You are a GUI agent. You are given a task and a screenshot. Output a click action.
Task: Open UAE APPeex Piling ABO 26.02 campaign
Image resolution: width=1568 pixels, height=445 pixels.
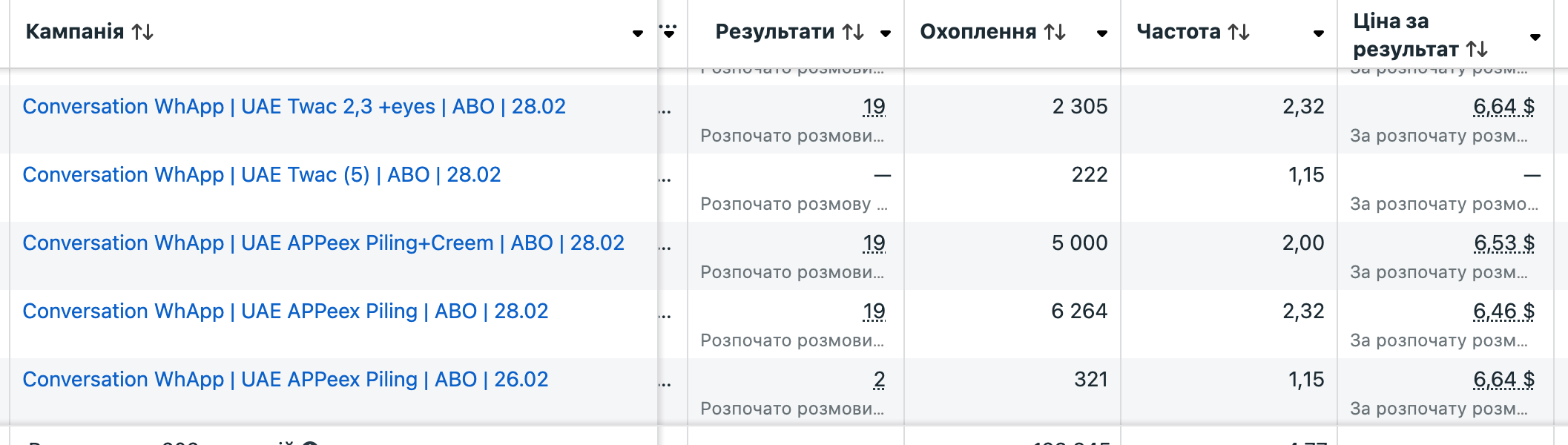coord(286,379)
